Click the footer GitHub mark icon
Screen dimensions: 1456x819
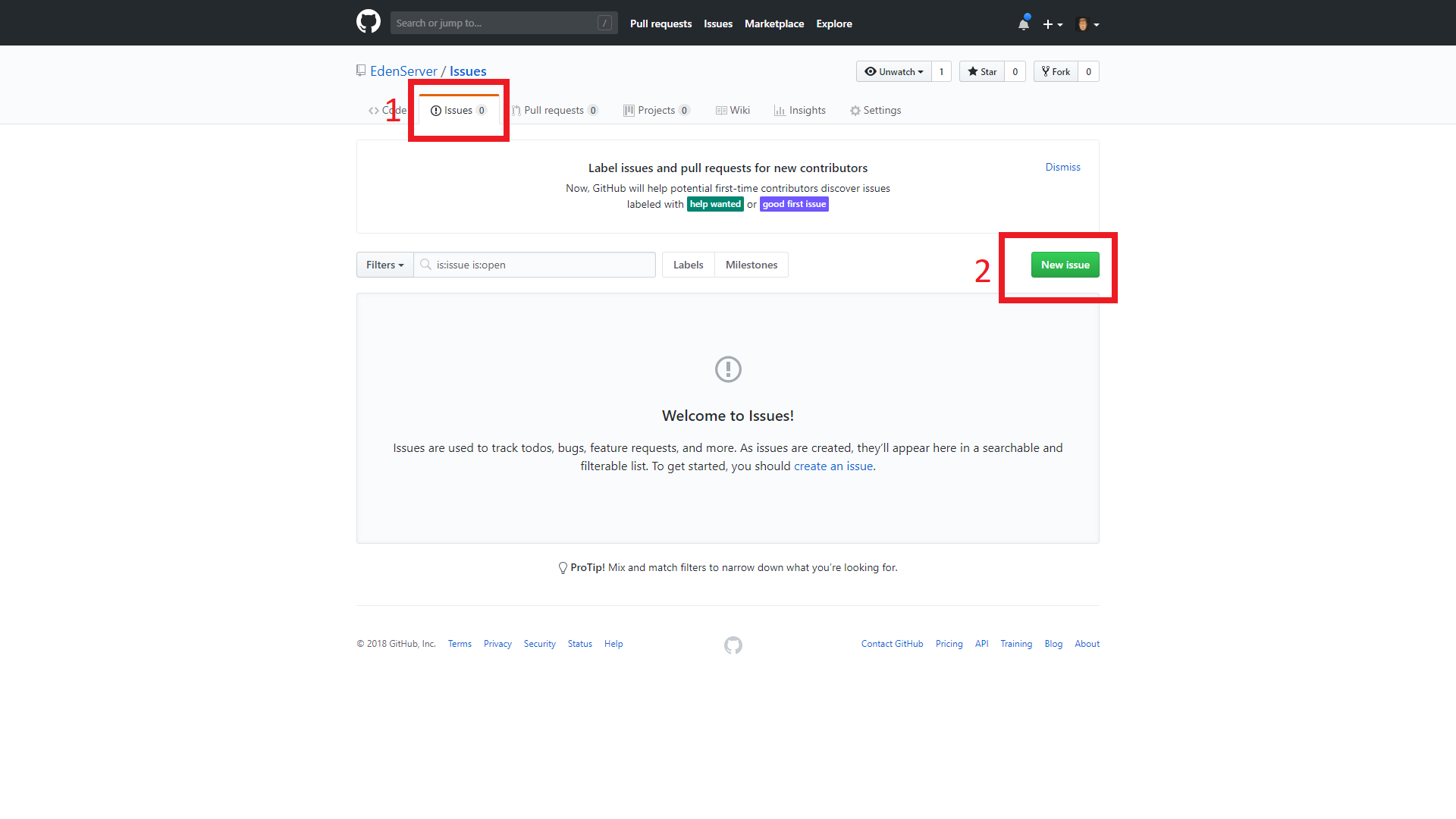point(733,645)
